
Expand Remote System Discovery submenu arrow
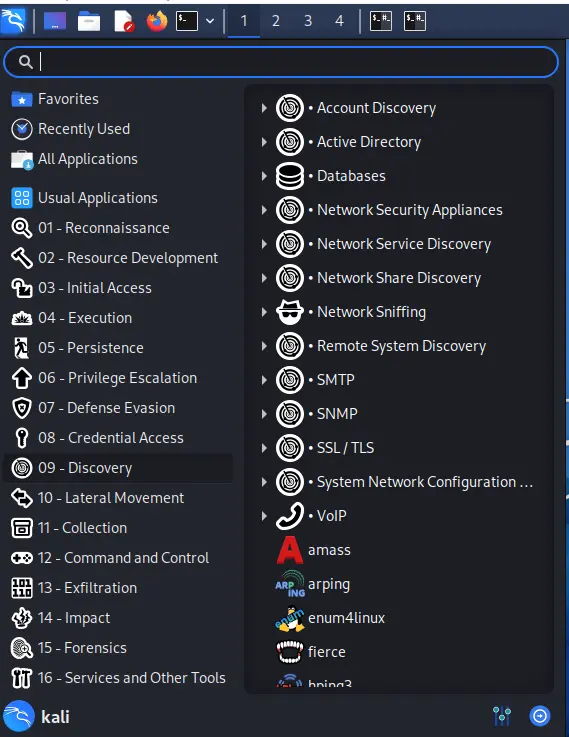pos(264,346)
